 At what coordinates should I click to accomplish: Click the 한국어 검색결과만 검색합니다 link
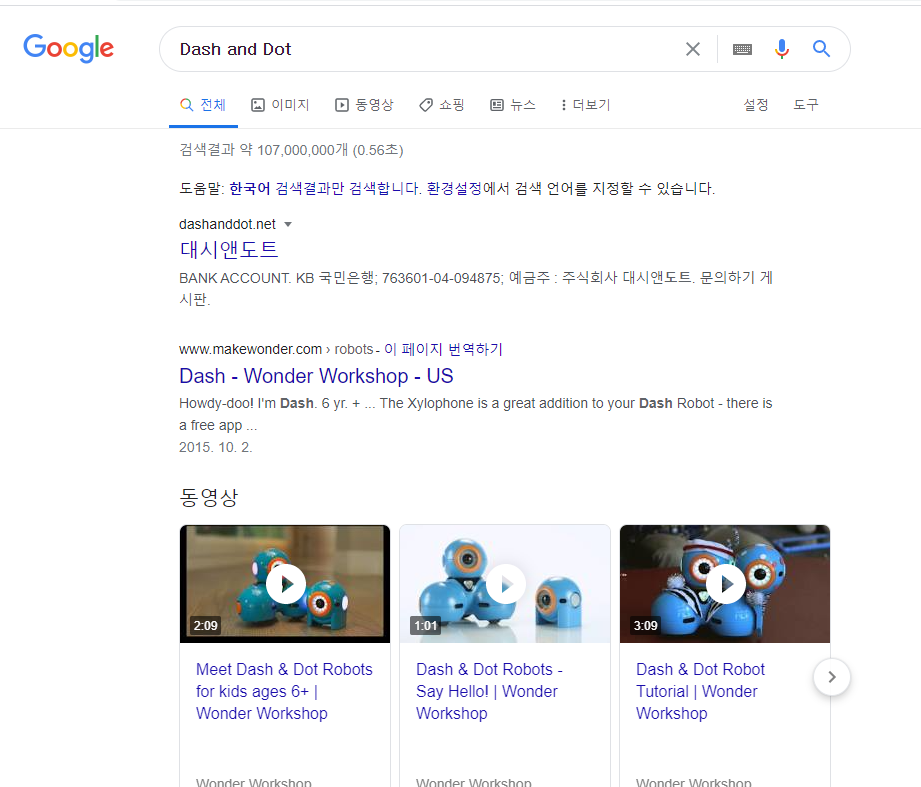click(325, 189)
